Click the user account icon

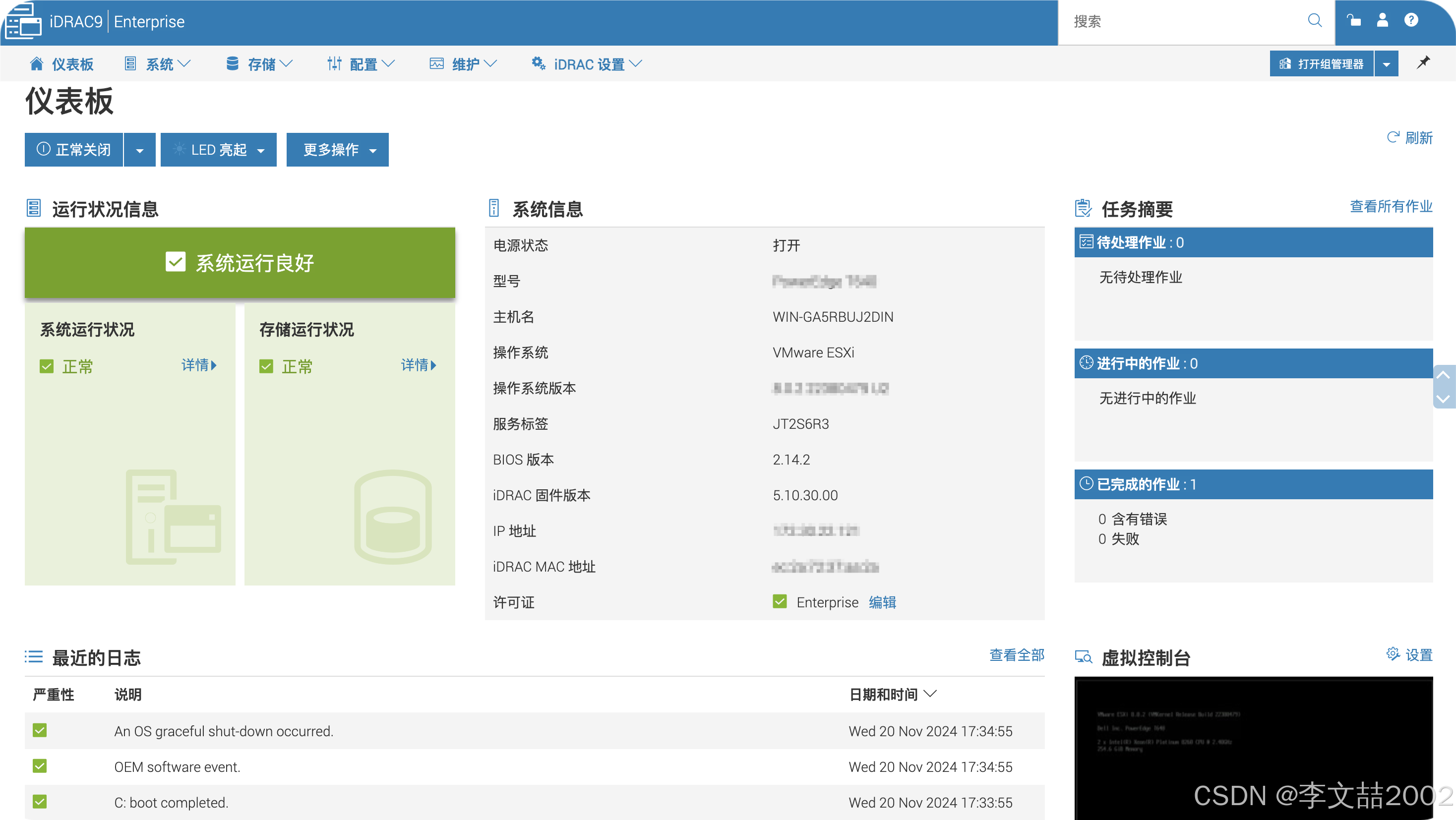(1382, 21)
